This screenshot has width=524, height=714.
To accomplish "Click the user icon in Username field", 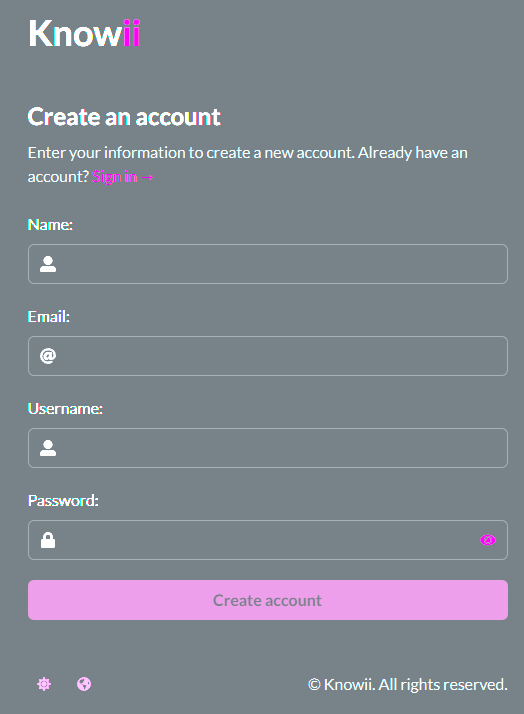I will click(48, 448).
